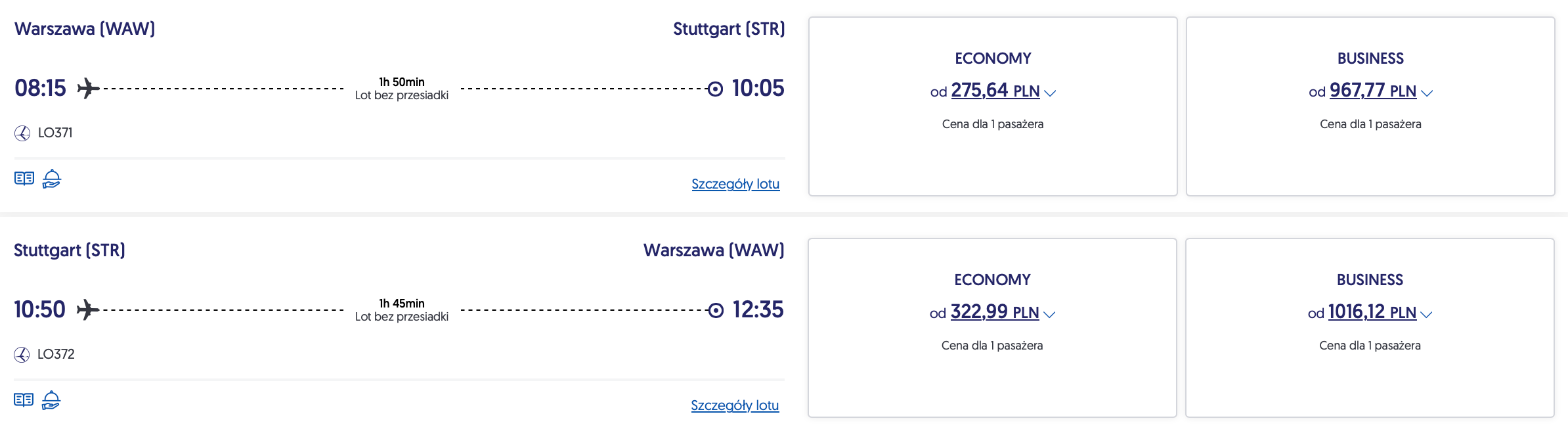The width and height of the screenshot is (1568, 433).
Task: Click the newspaper icon on the Warszawa–Stuttgart flight
Action: pyautogui.click(x=24, y=179)
